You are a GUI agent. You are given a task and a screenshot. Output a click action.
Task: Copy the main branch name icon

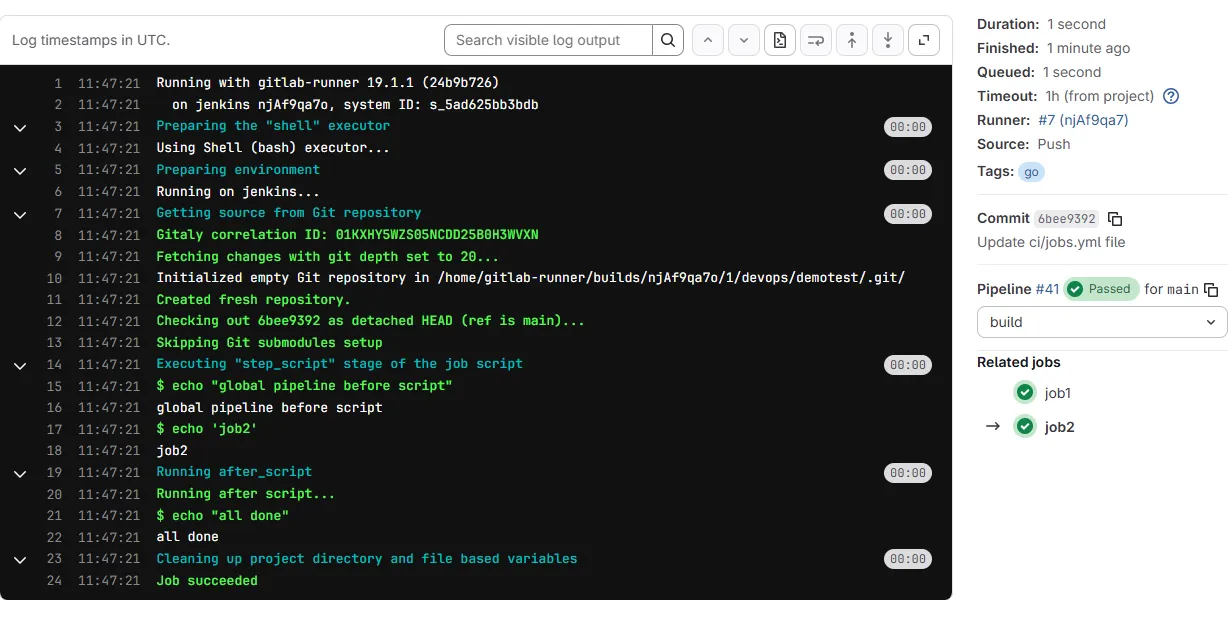tap(1211, 289)
